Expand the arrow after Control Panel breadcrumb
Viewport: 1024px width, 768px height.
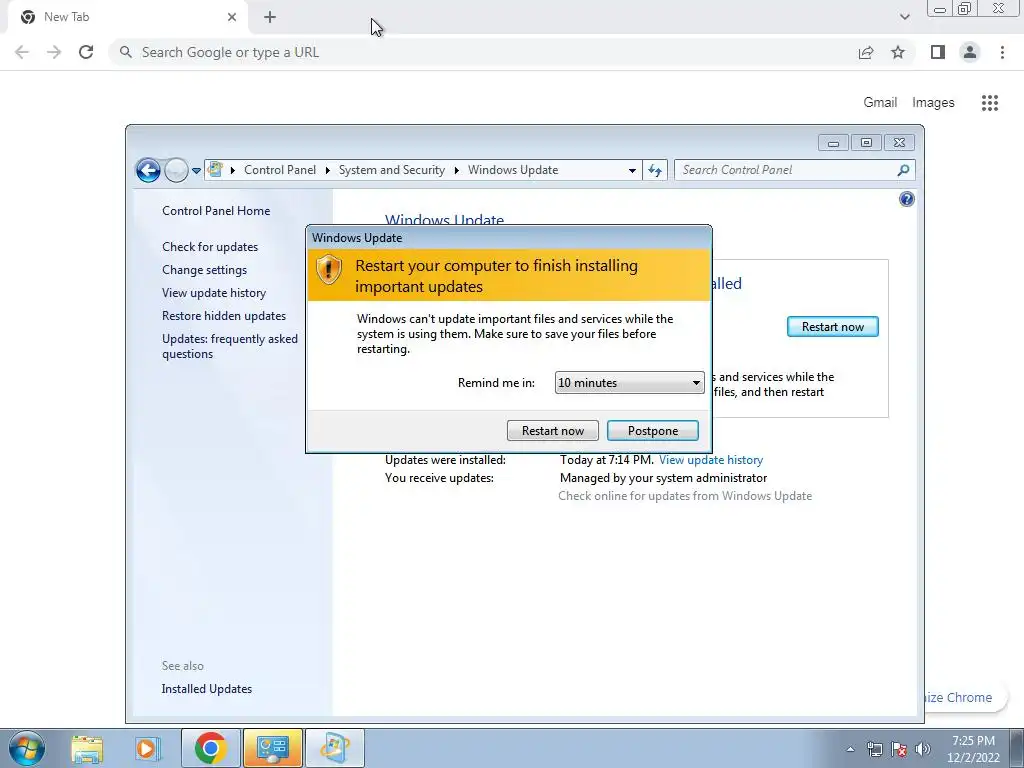click(327, 170)
